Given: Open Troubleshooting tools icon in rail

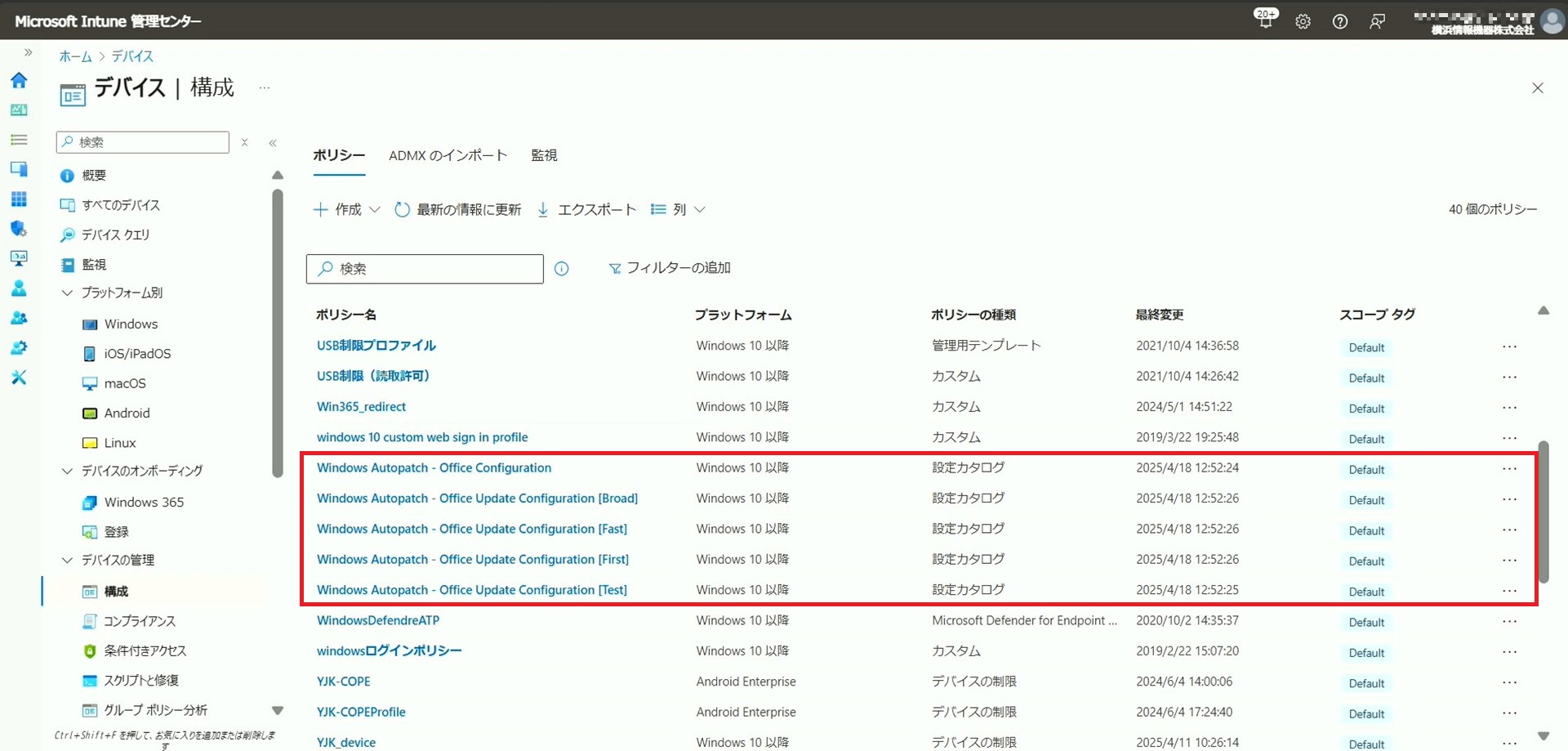Looking at the screenshot, I should pyautogui.click(x=19, y=378).
